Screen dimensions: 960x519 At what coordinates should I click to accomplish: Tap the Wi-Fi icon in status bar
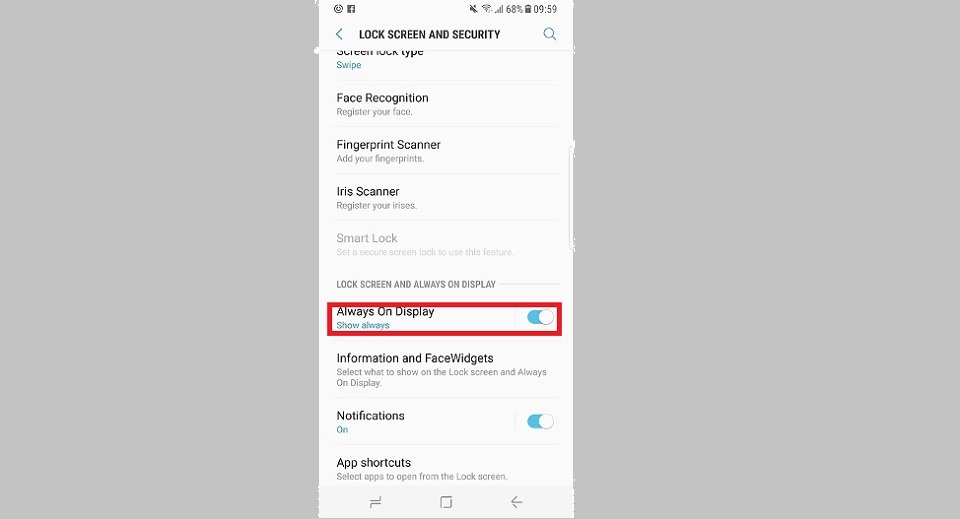click(x=487, y=9)
